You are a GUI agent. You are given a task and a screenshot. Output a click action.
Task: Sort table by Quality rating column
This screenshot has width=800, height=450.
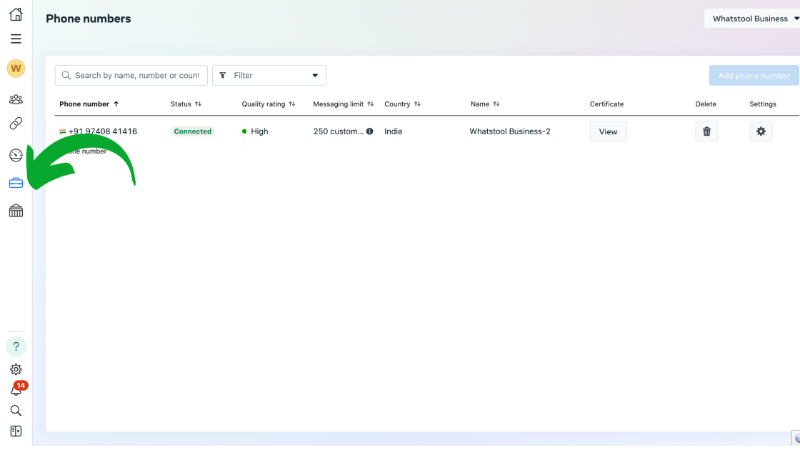tap(268, 104)
